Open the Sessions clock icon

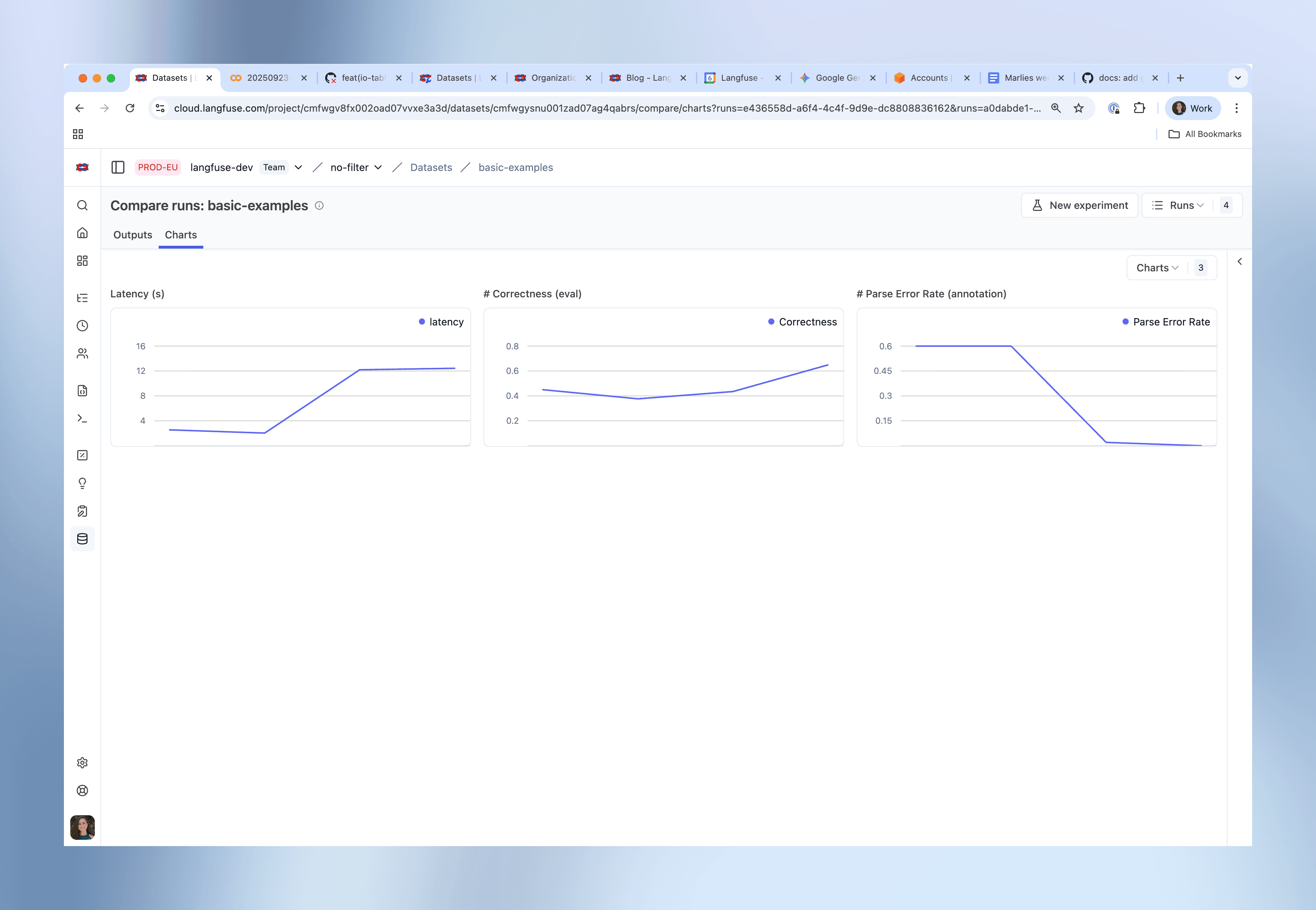(x=83, y=325)
